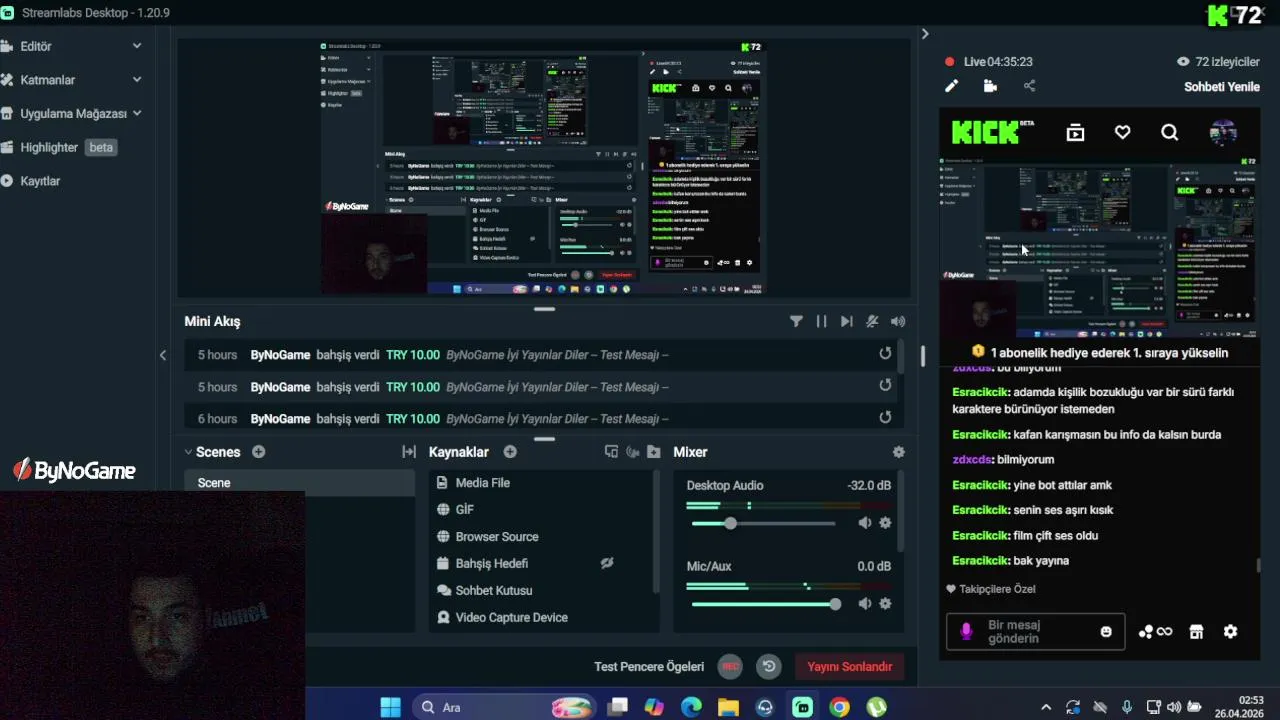Screen dimensions: 1280x720
Task: Replay the second 5 hours ByNoGame donation
Action: coord(885,386)
